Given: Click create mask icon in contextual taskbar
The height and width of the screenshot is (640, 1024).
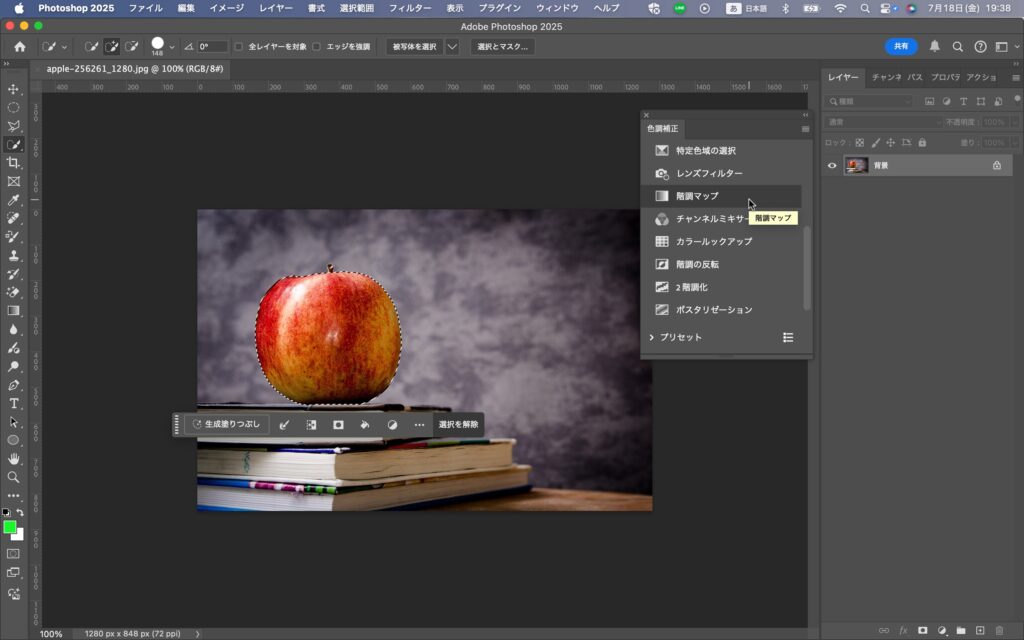Looking at the screenshot, I should tap(338, 424).
